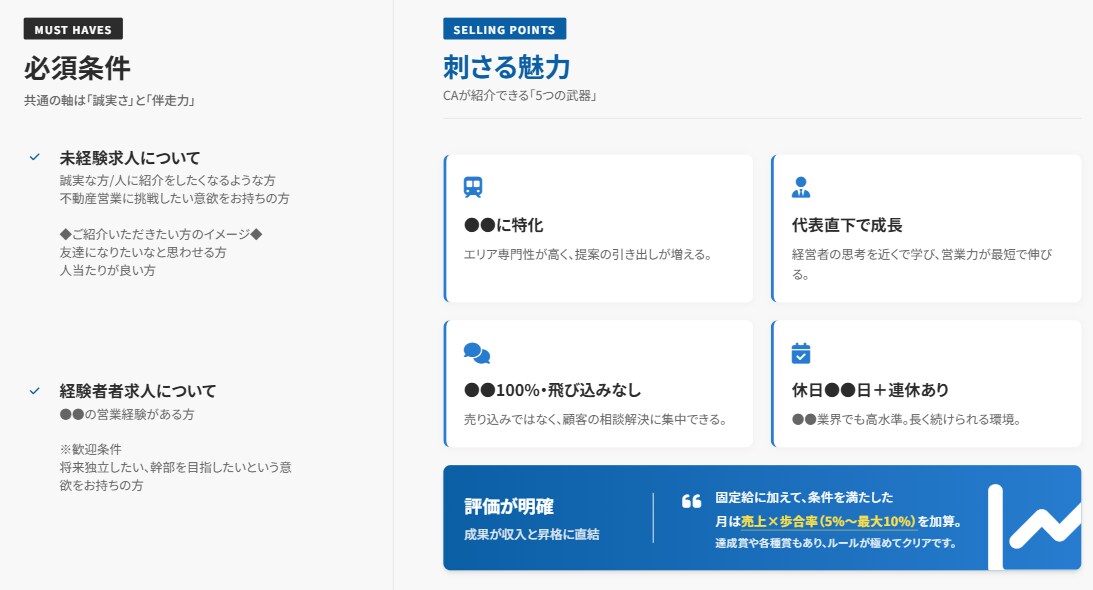1093x590 pixels.
Task: Select the 経験者求人について heading
Action: pos(138,391)
